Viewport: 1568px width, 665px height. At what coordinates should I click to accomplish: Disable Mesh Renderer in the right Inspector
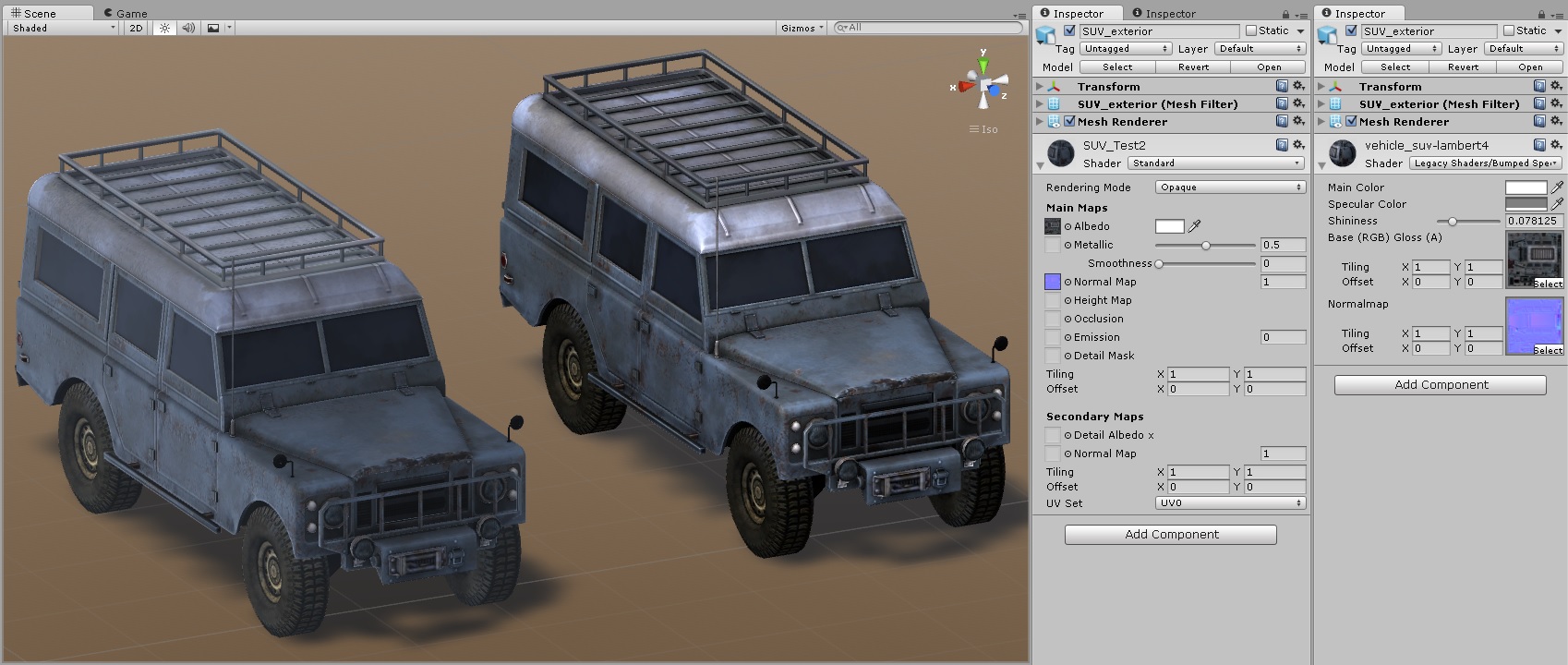(x=1351, y=121)
